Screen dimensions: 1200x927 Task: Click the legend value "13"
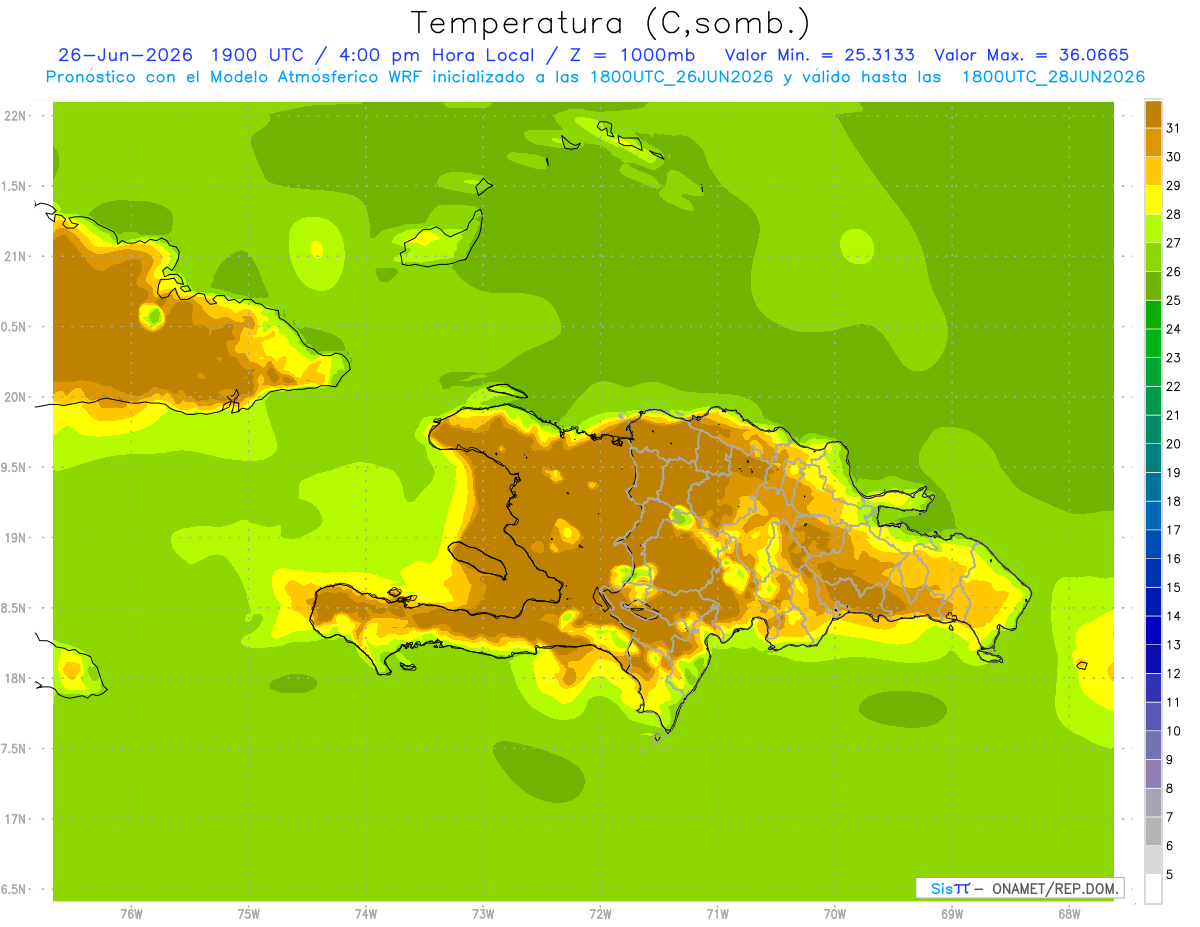pos(1173,645)
